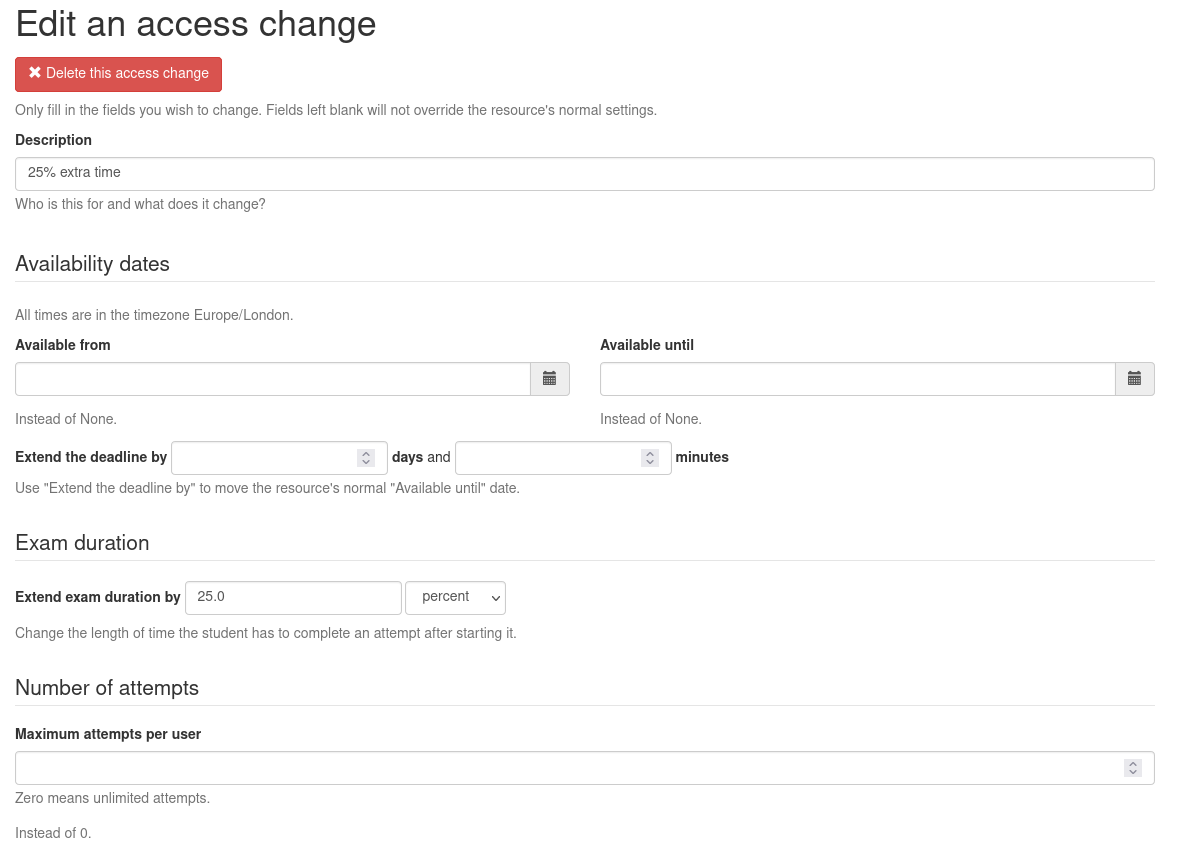The width and height of the screenshot is (1199, 849).
Task: Increase the maximum attempts per user
Action: (x=1132, y=763)
